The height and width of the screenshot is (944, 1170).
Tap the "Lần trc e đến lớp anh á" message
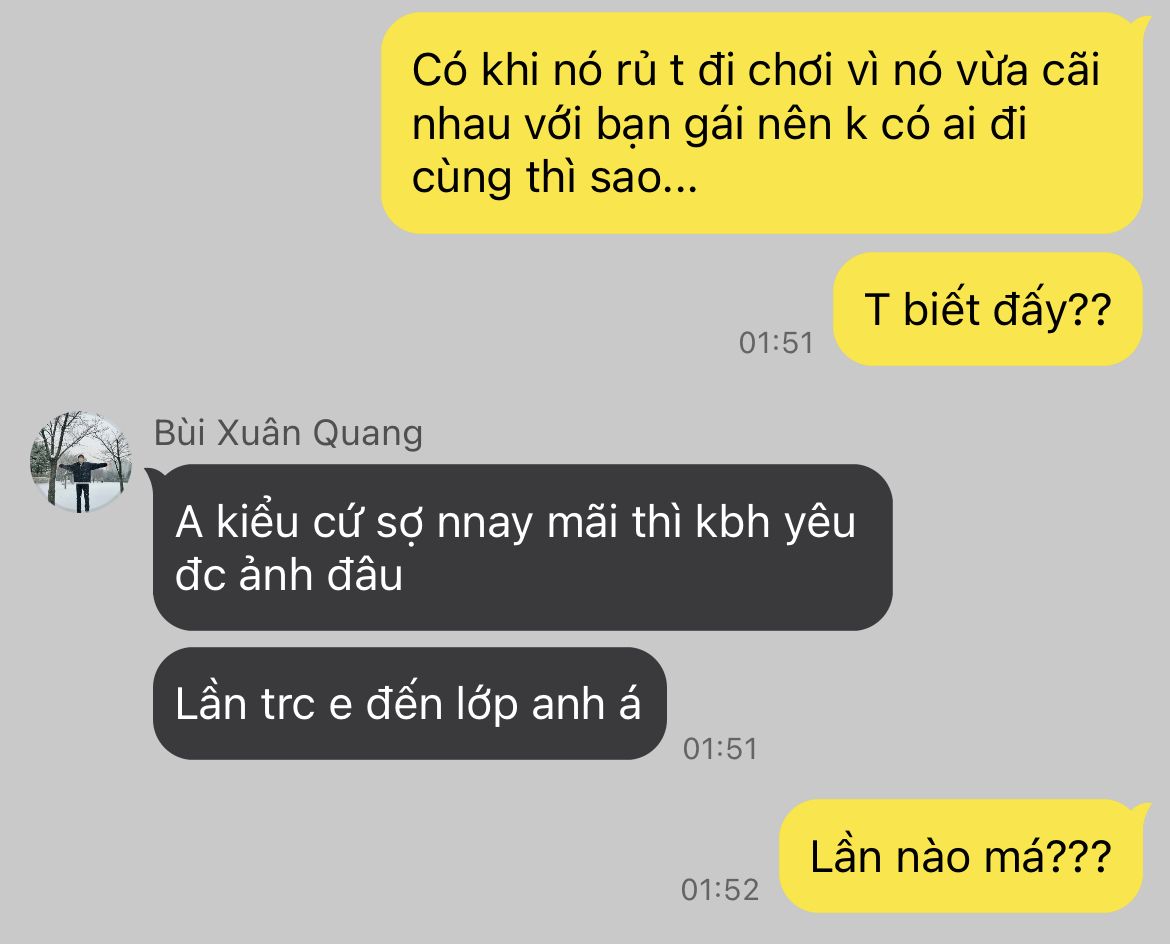pyautogui.click(x=409, y=703)
